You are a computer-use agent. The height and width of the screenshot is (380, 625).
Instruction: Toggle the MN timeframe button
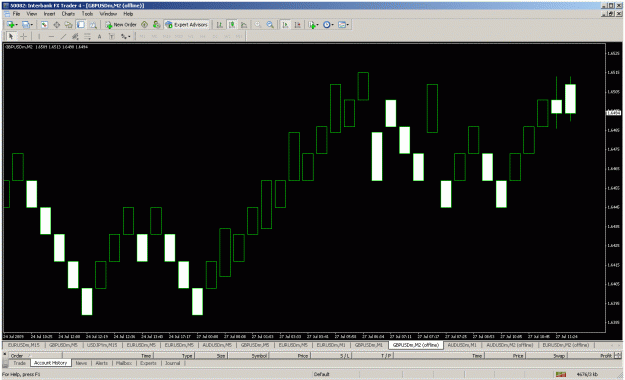click(x=239, y=37)
